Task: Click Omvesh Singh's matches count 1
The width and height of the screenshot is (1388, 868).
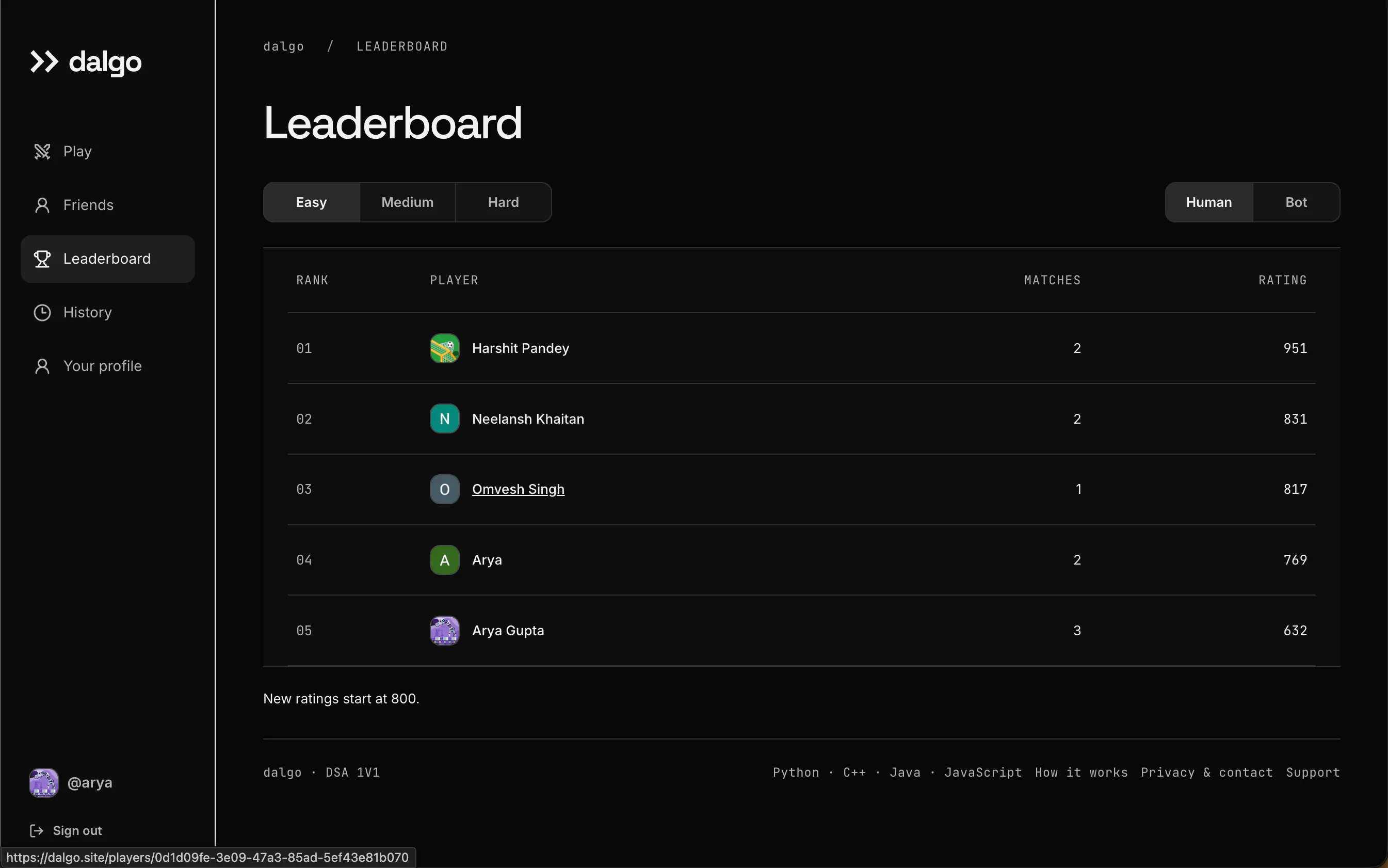Action: tap(1078, 489)
